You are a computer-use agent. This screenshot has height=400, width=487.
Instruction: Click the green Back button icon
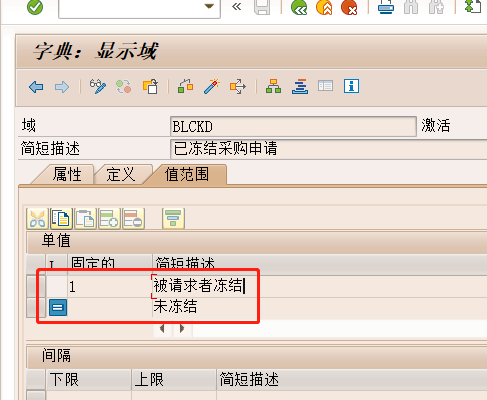[x=299, y=7]
